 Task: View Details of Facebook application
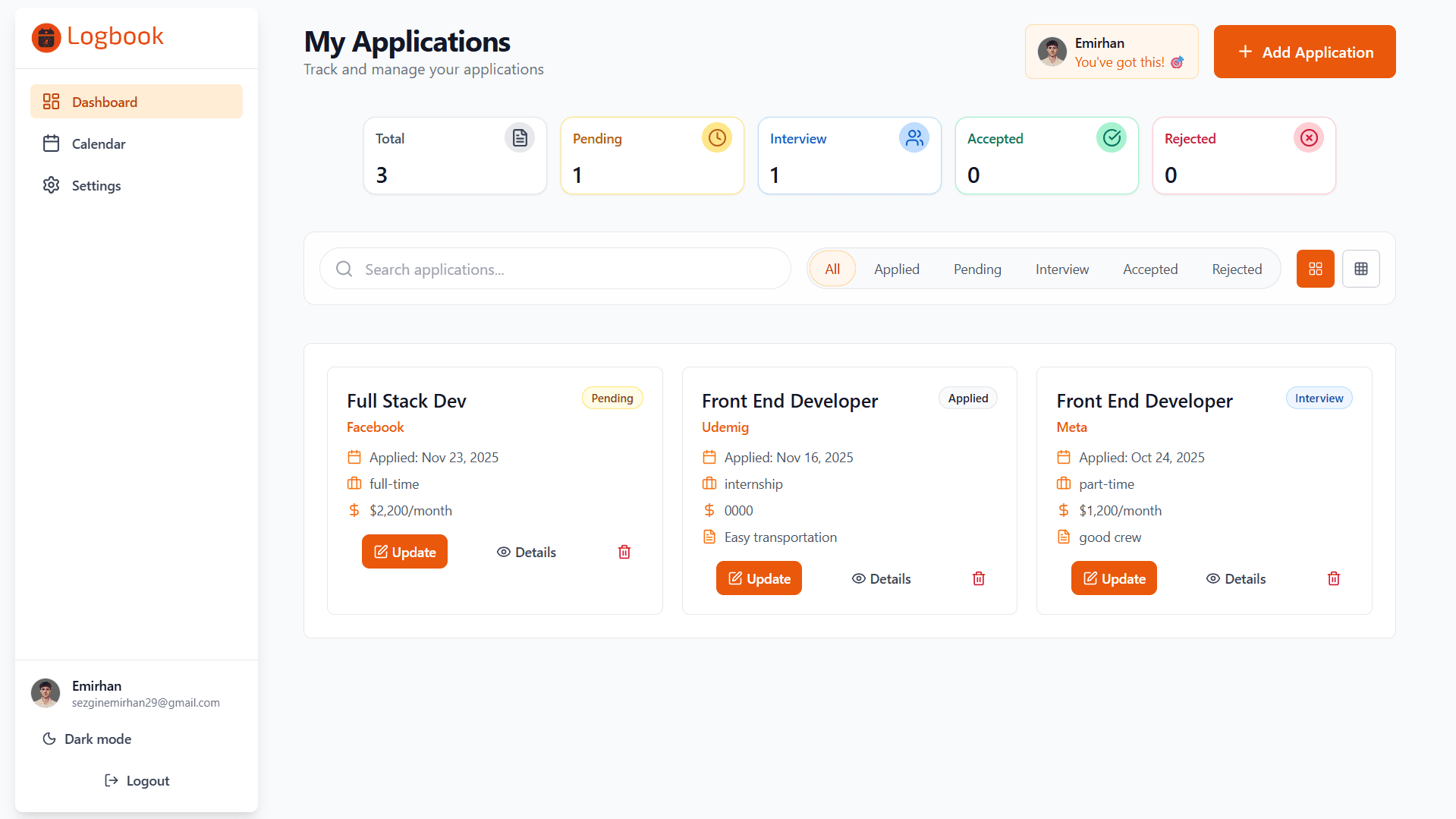(x=527, y=552)
